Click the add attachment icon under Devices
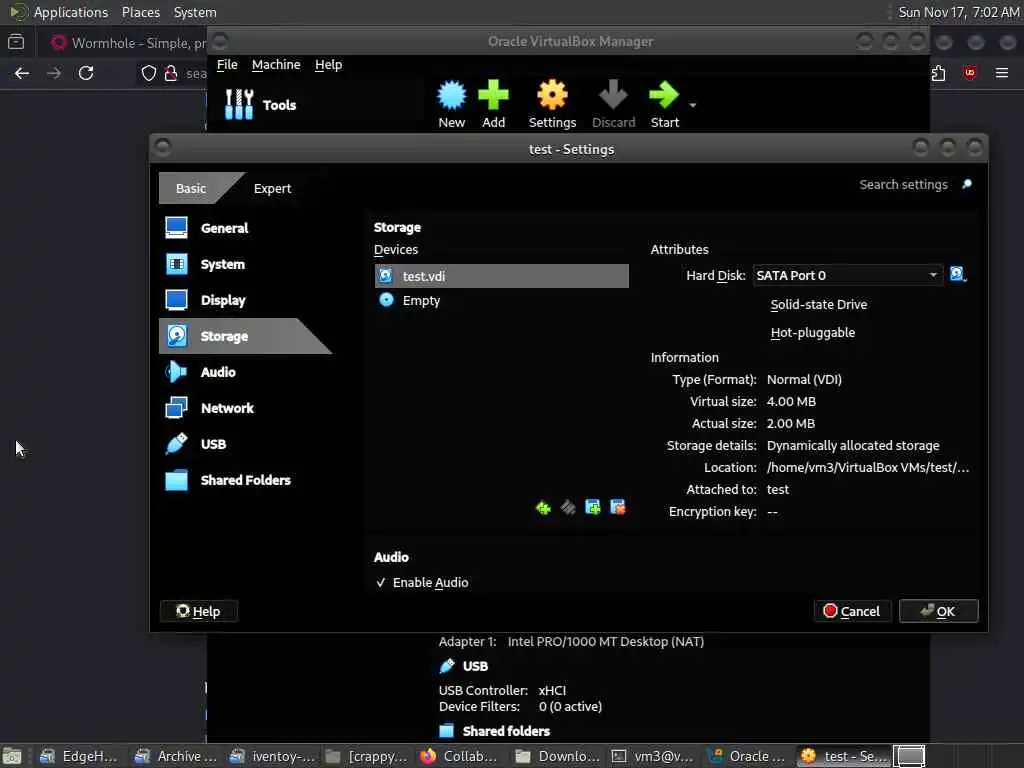This screenshot has height=768, width=1024. click(x=592, y=507)
